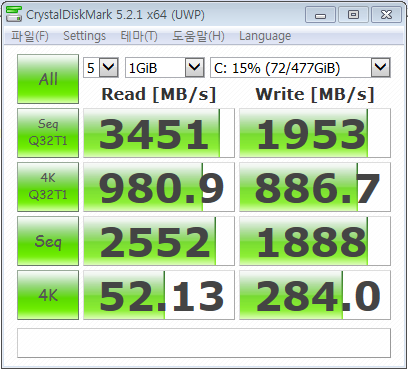Open the drive selector showing C: 15%
The height and width of the screenshot is (370, 408).
click(x=300, y=68)
